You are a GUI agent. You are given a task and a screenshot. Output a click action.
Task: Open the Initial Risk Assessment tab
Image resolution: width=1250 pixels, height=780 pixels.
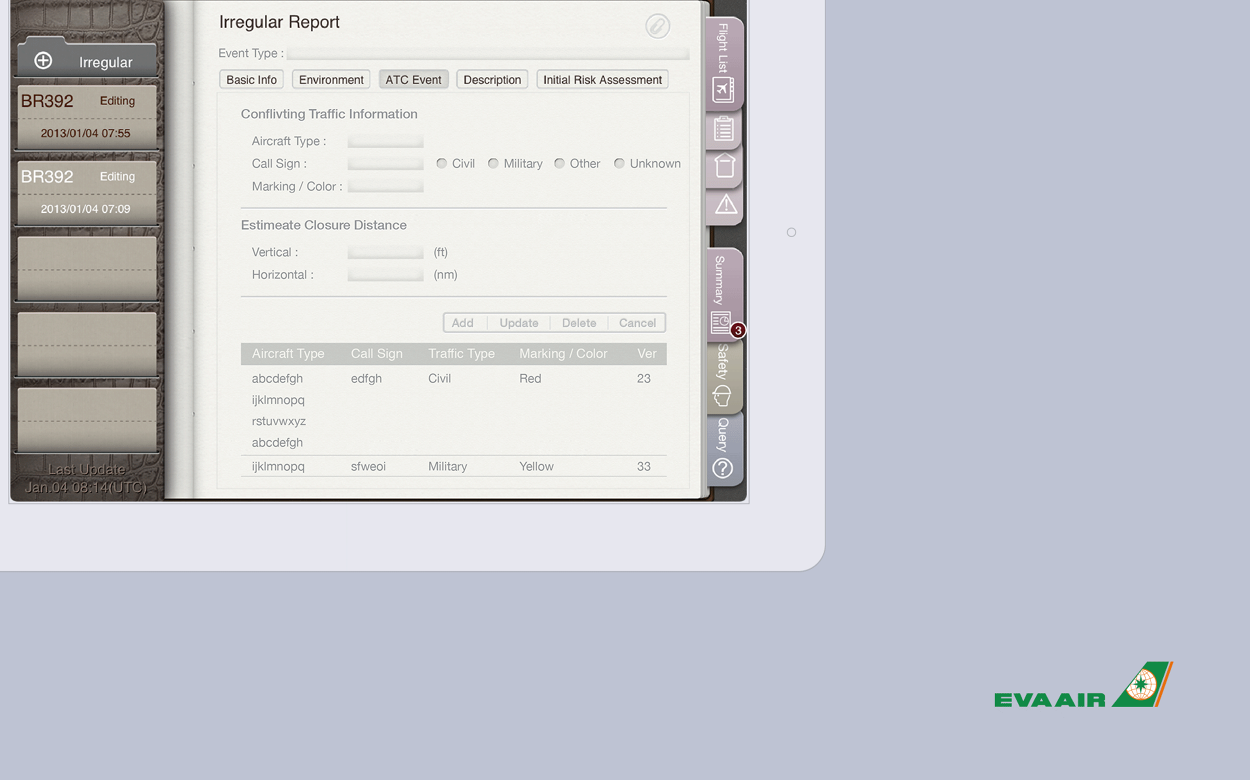pos(602,80)
